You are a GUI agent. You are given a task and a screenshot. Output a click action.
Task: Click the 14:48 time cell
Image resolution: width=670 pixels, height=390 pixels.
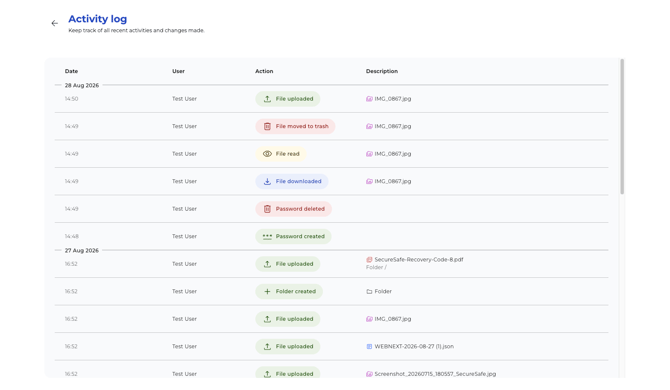point(71,237)
